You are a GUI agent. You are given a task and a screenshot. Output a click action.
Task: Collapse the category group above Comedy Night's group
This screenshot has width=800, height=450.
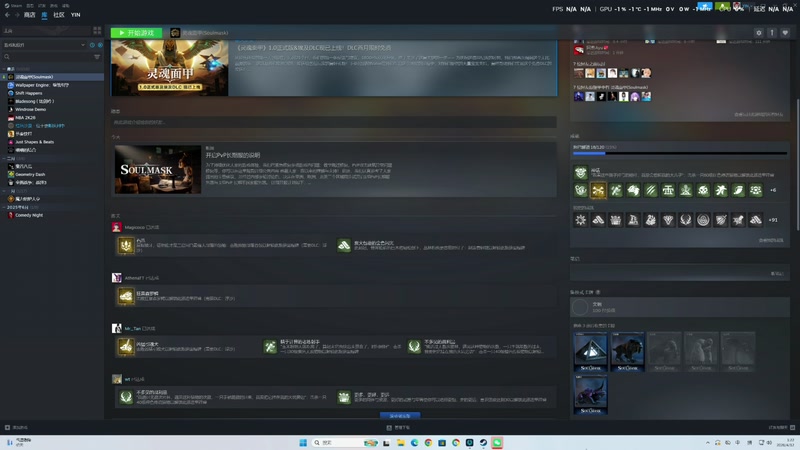coord(4,191)
